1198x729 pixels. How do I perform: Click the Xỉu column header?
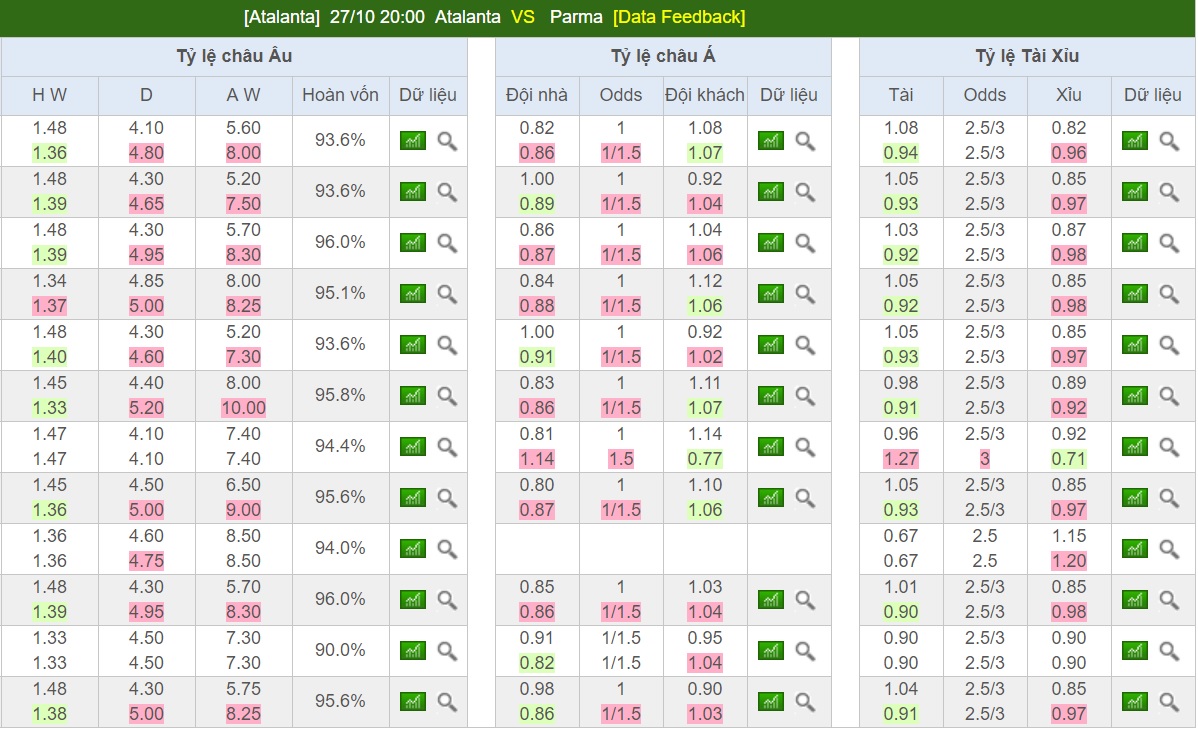coord(1069,95)
